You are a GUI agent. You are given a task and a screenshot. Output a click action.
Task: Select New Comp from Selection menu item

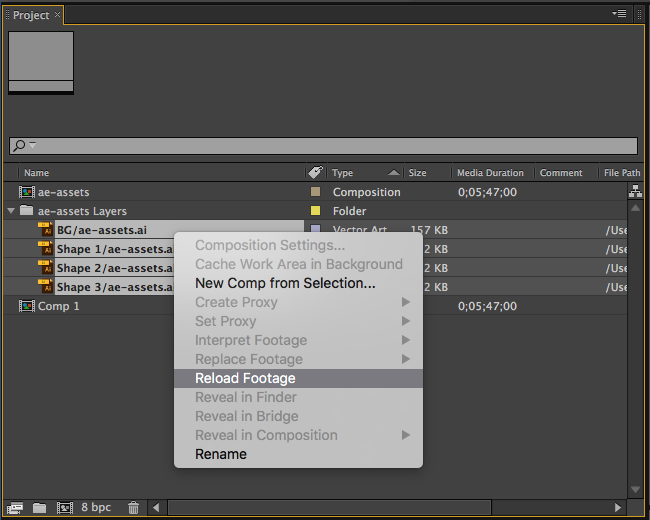(x=285, y=283)
